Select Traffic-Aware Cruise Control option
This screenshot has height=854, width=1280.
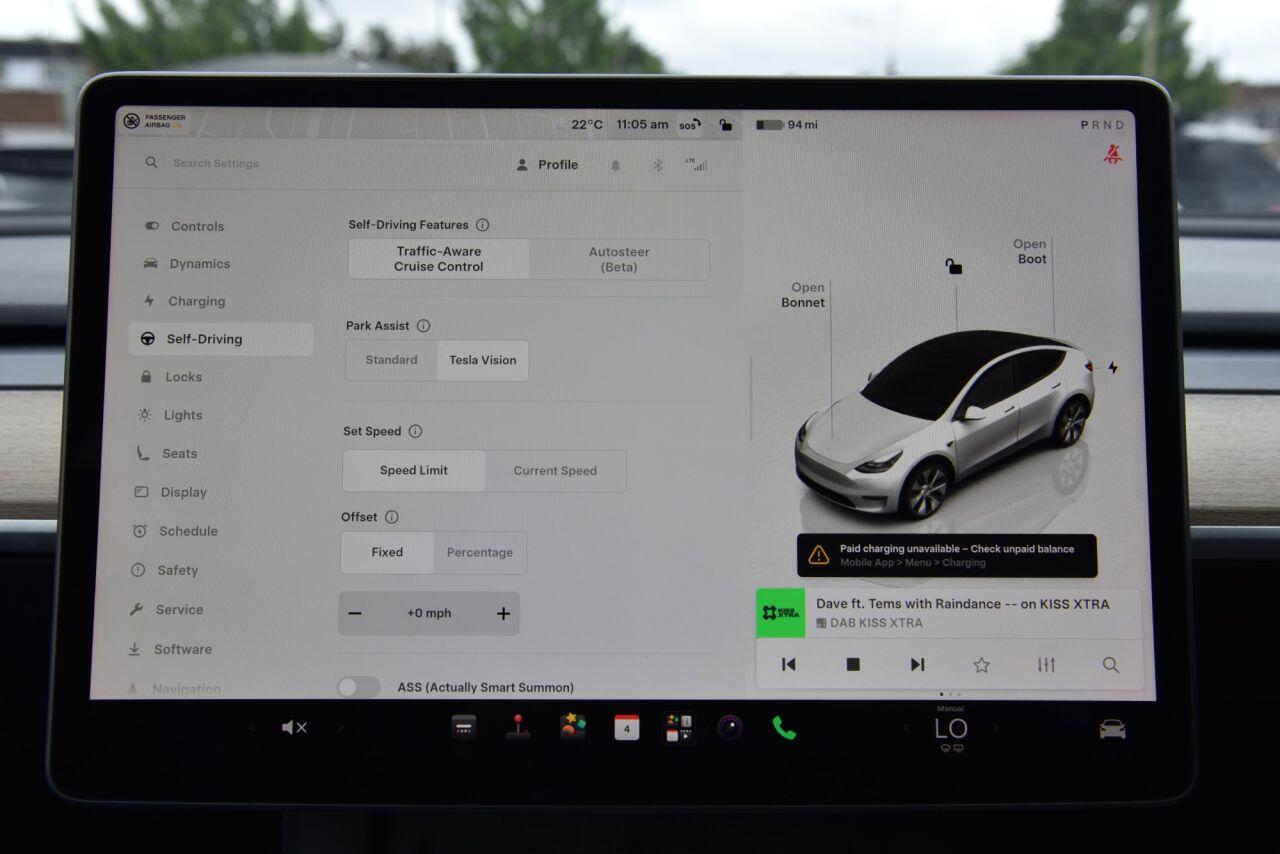(x=439, y=259)
